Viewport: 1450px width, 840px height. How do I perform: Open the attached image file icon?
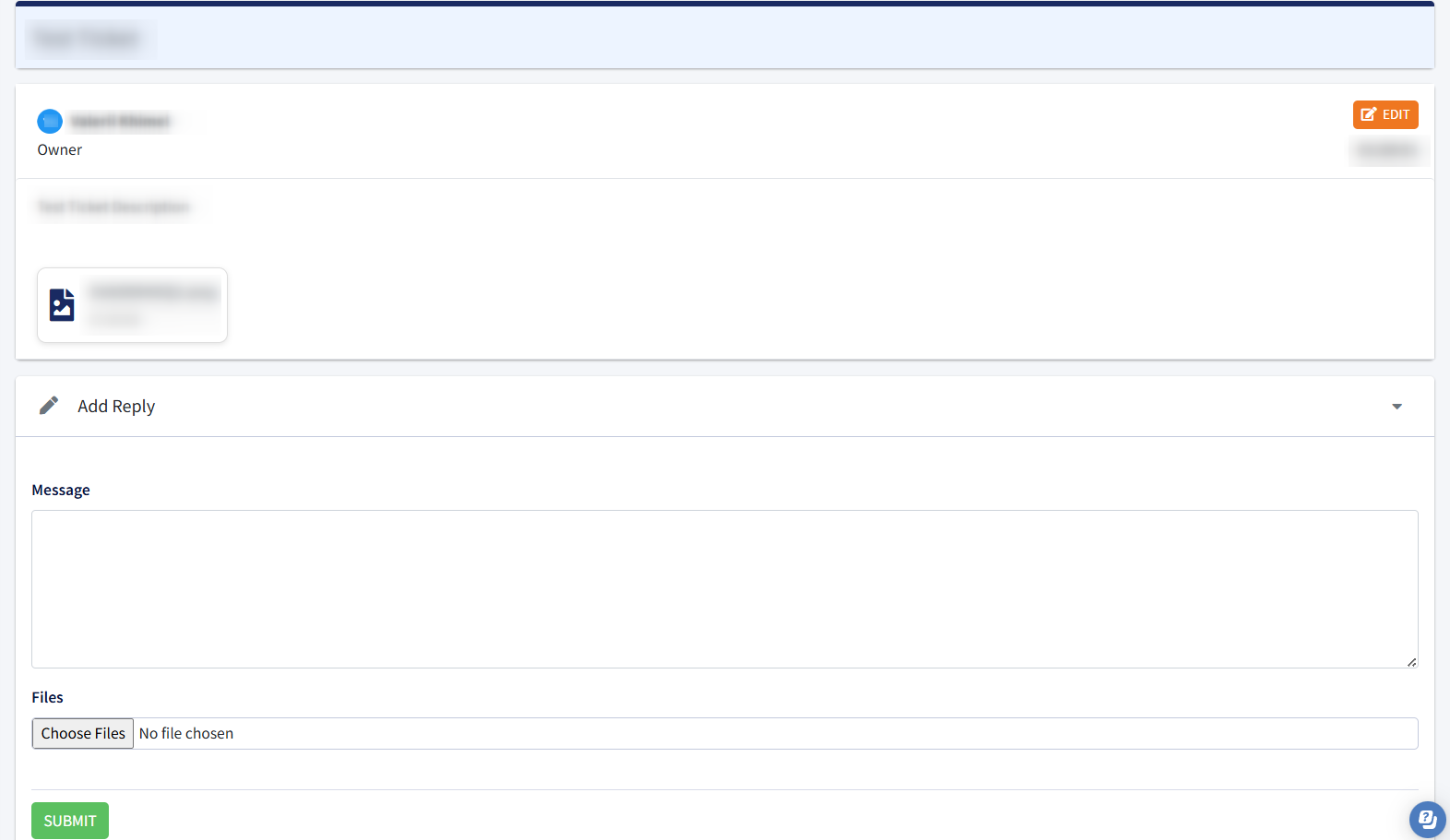[62, 304]
